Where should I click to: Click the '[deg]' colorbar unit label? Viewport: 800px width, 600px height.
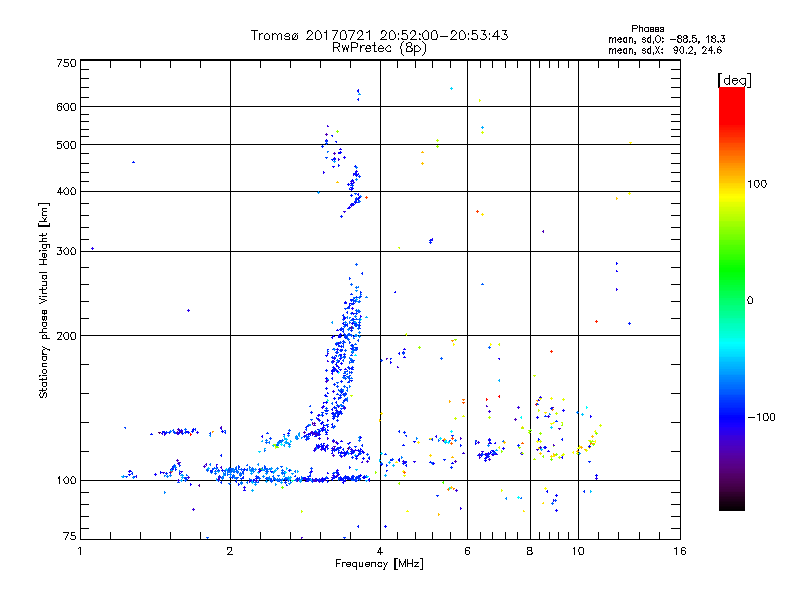point(734,80)
